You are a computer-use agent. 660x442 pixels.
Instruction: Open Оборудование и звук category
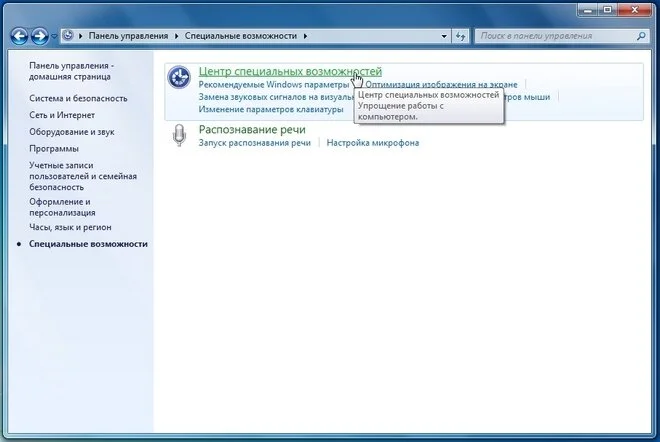(72, 132)
